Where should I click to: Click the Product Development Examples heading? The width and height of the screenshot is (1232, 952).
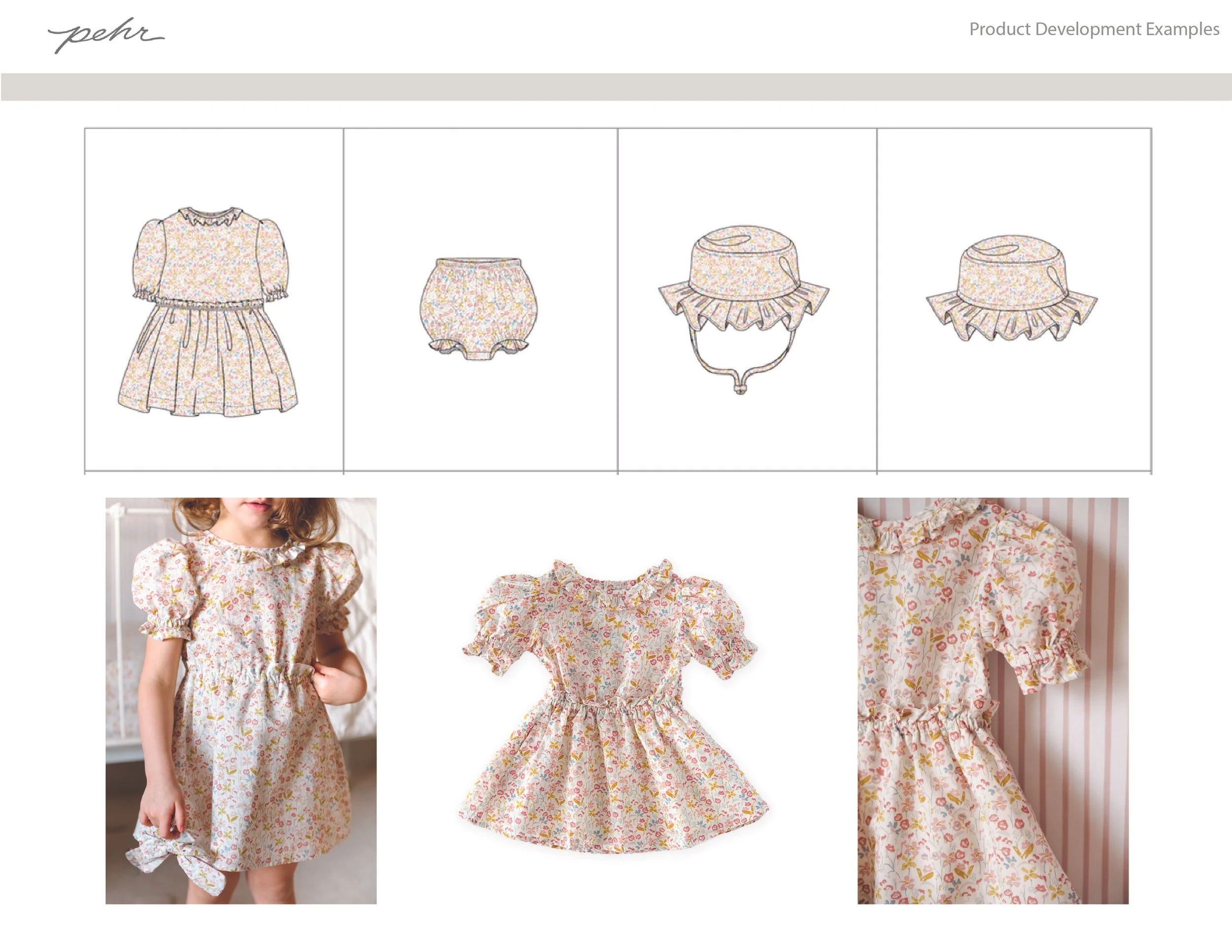[x=1094, y=30]
